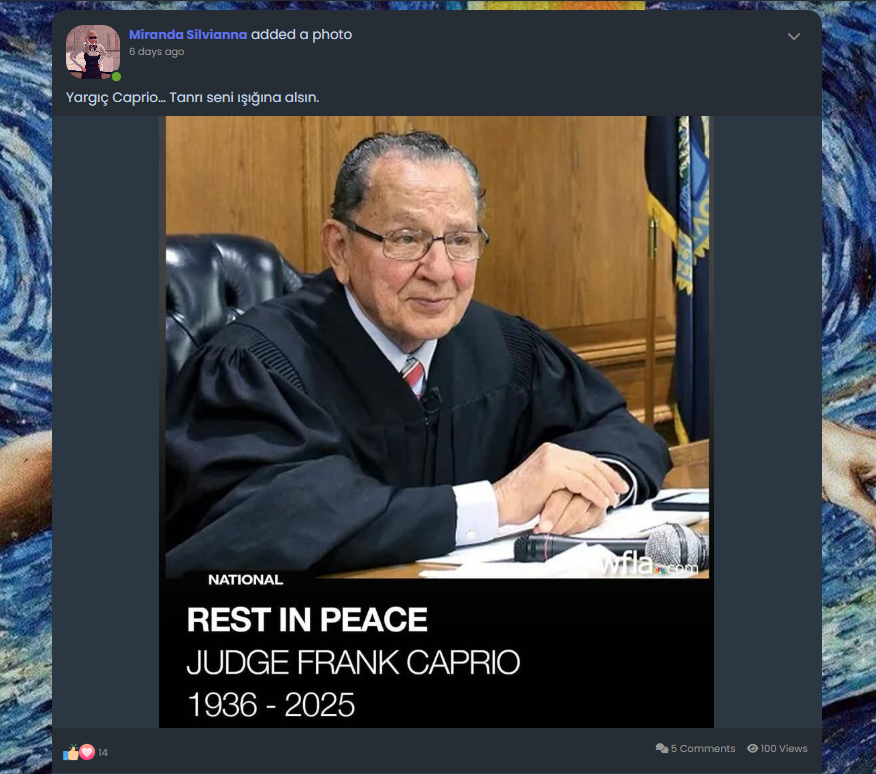
Task: Click the post caption text Yargıç Caprio
Action: 193,97
